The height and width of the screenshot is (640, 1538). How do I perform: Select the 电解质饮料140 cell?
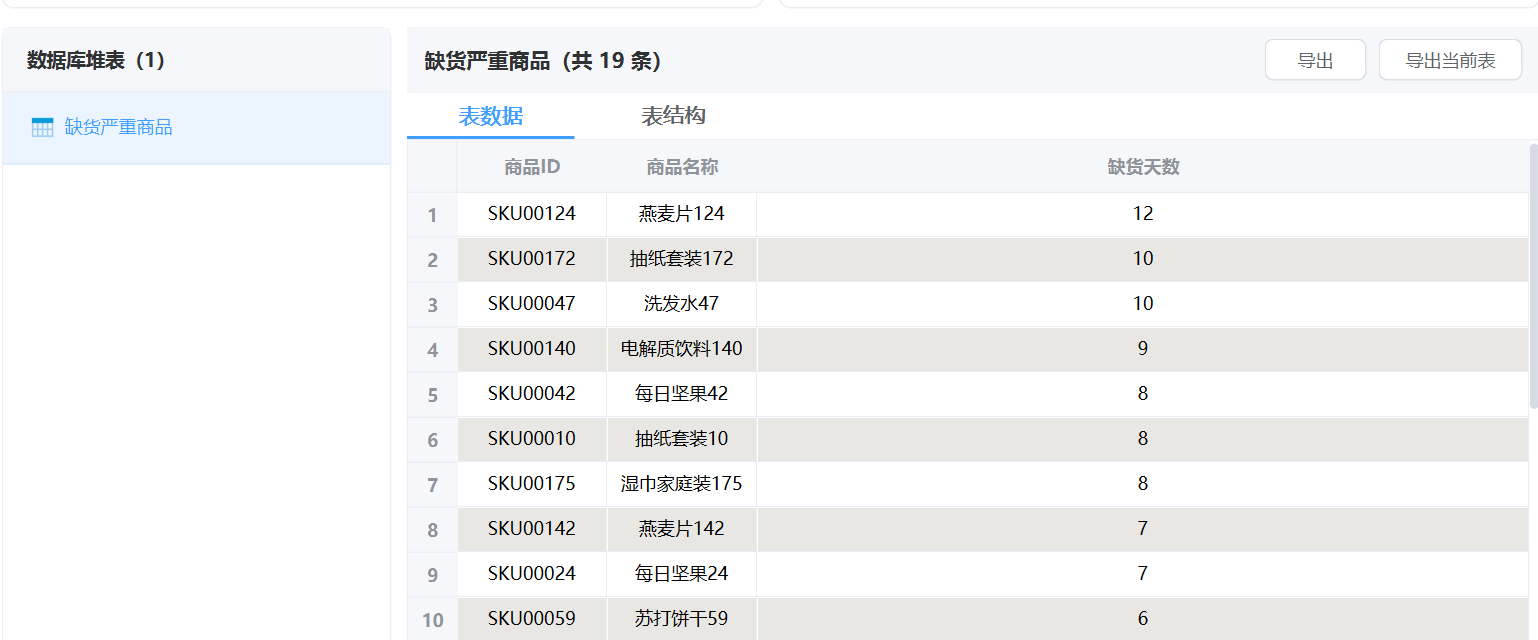pos(682,348)
